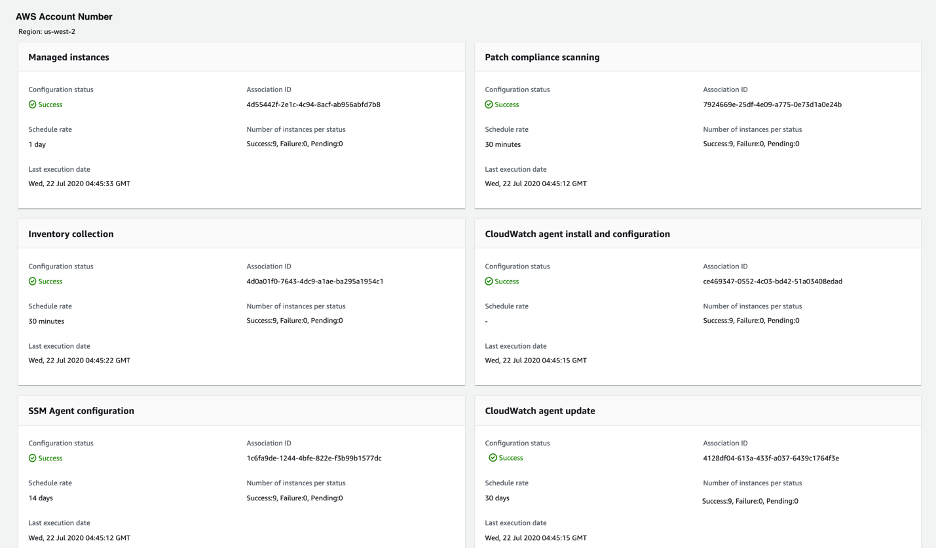Click the SSM Agent association ID starting 1c6fa9de
Viewport: 936px width, 548px height.
click(x=314, y=458)
